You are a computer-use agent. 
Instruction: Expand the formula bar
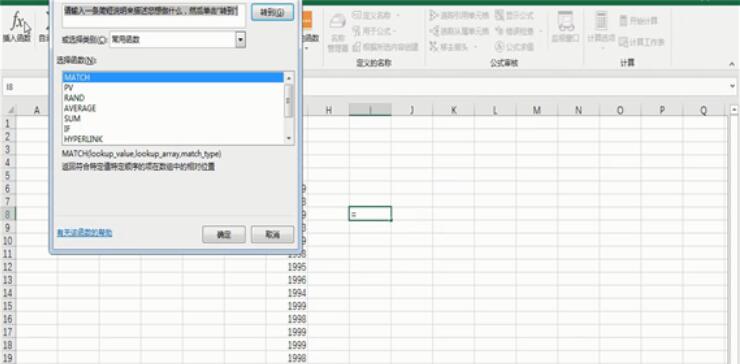tap(732, 86)
